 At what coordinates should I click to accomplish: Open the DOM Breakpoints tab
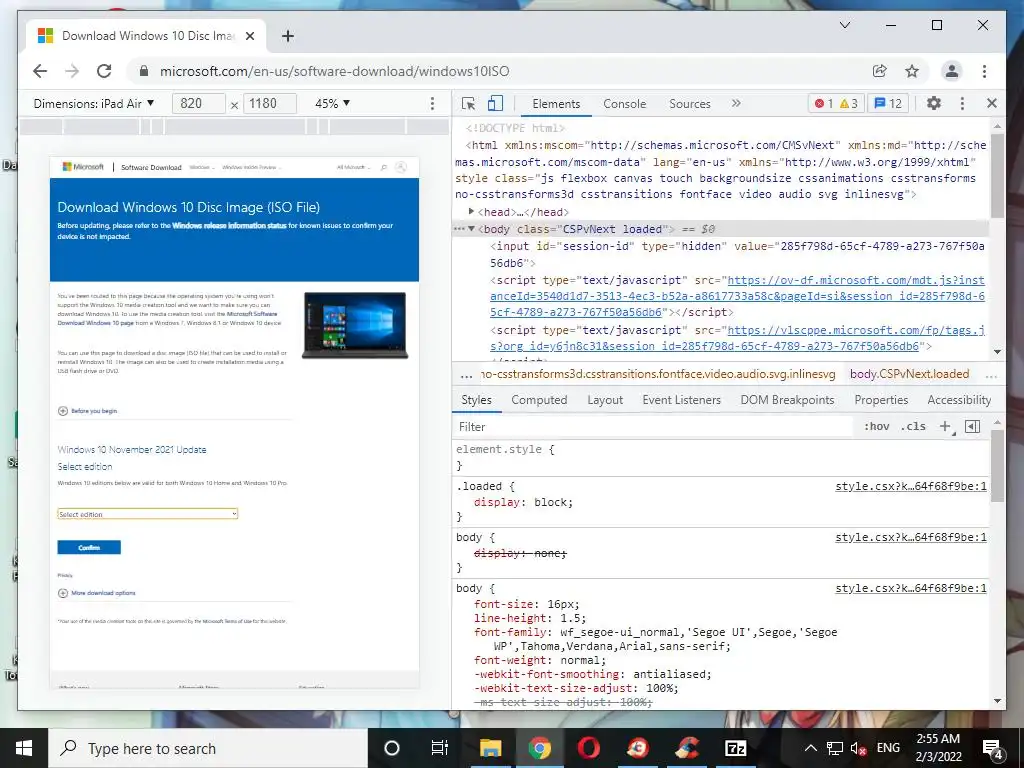click(x=787, y=400)
